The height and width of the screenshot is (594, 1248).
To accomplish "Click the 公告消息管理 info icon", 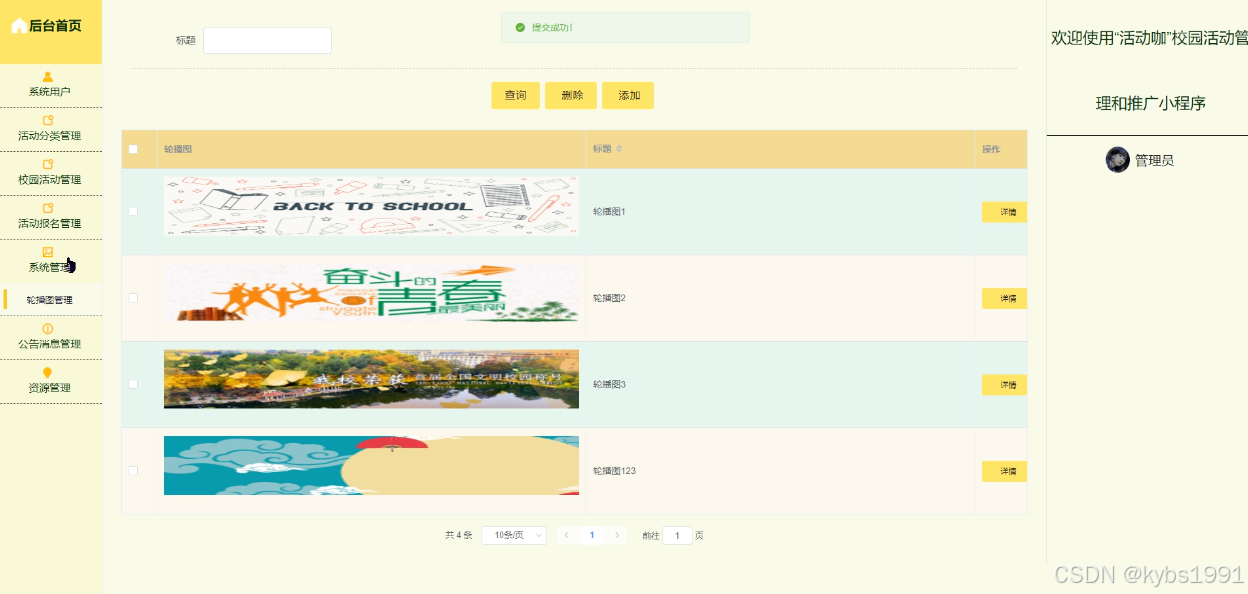I will (x=48, y=328).
